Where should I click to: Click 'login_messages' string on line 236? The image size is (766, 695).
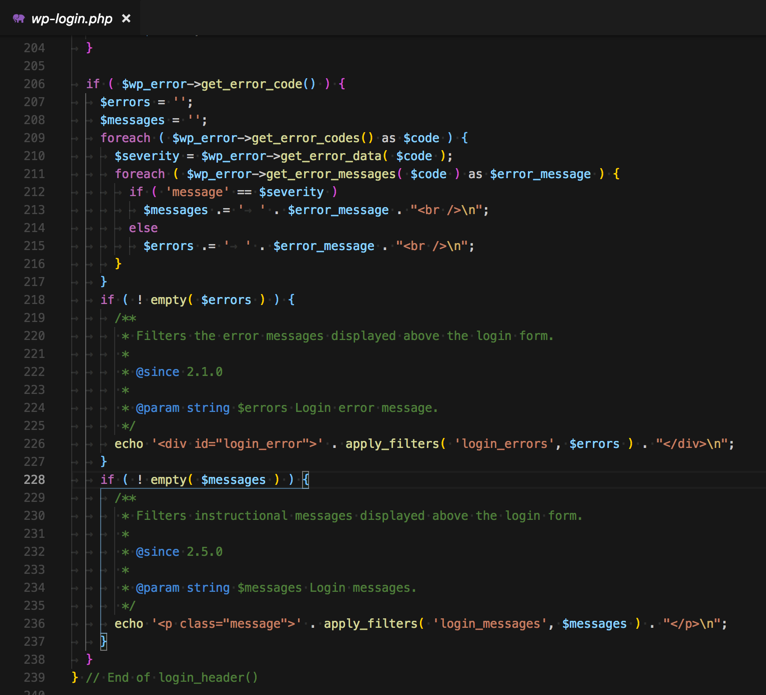pyautogui.click(x=490, y=624)
